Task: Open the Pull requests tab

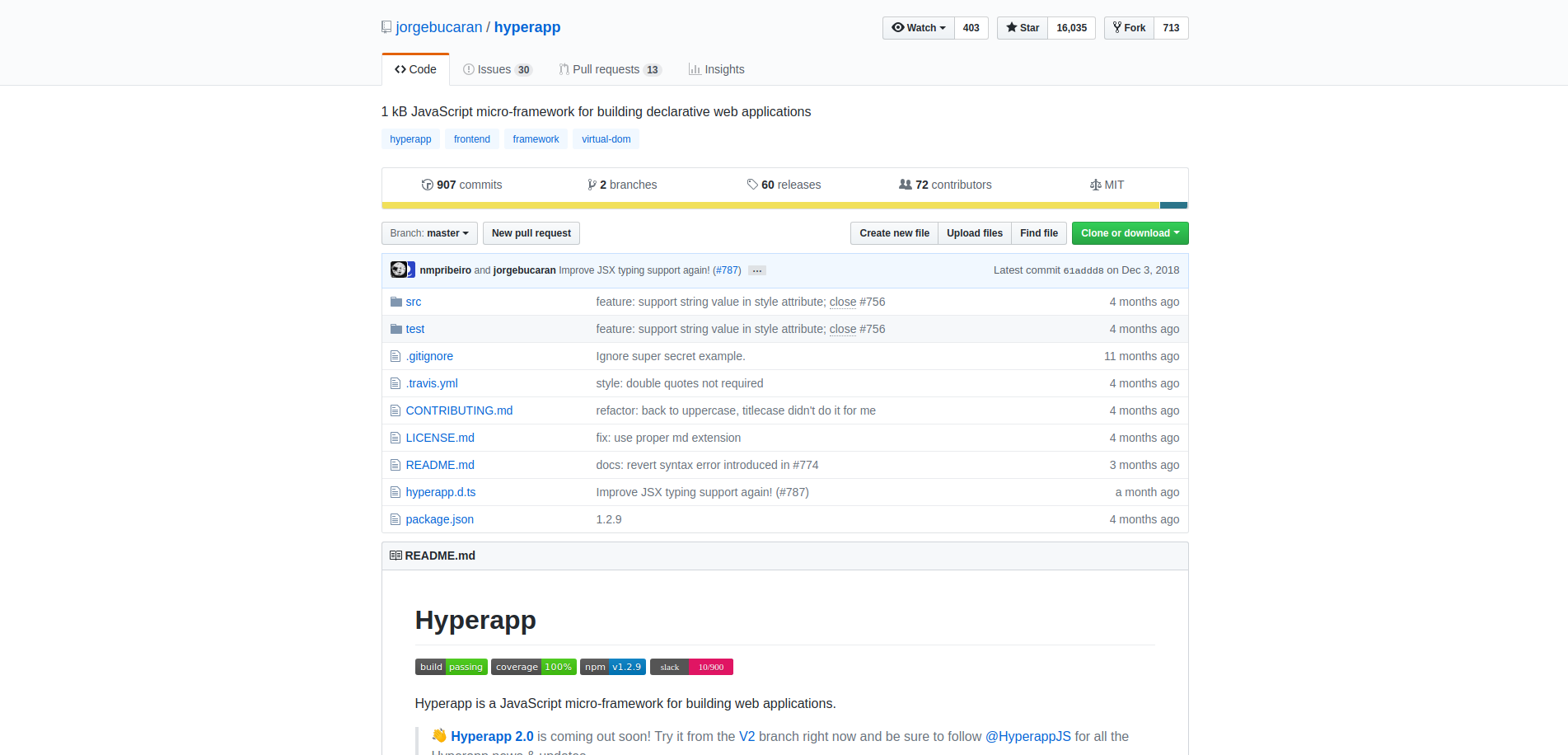Action: 610,69
